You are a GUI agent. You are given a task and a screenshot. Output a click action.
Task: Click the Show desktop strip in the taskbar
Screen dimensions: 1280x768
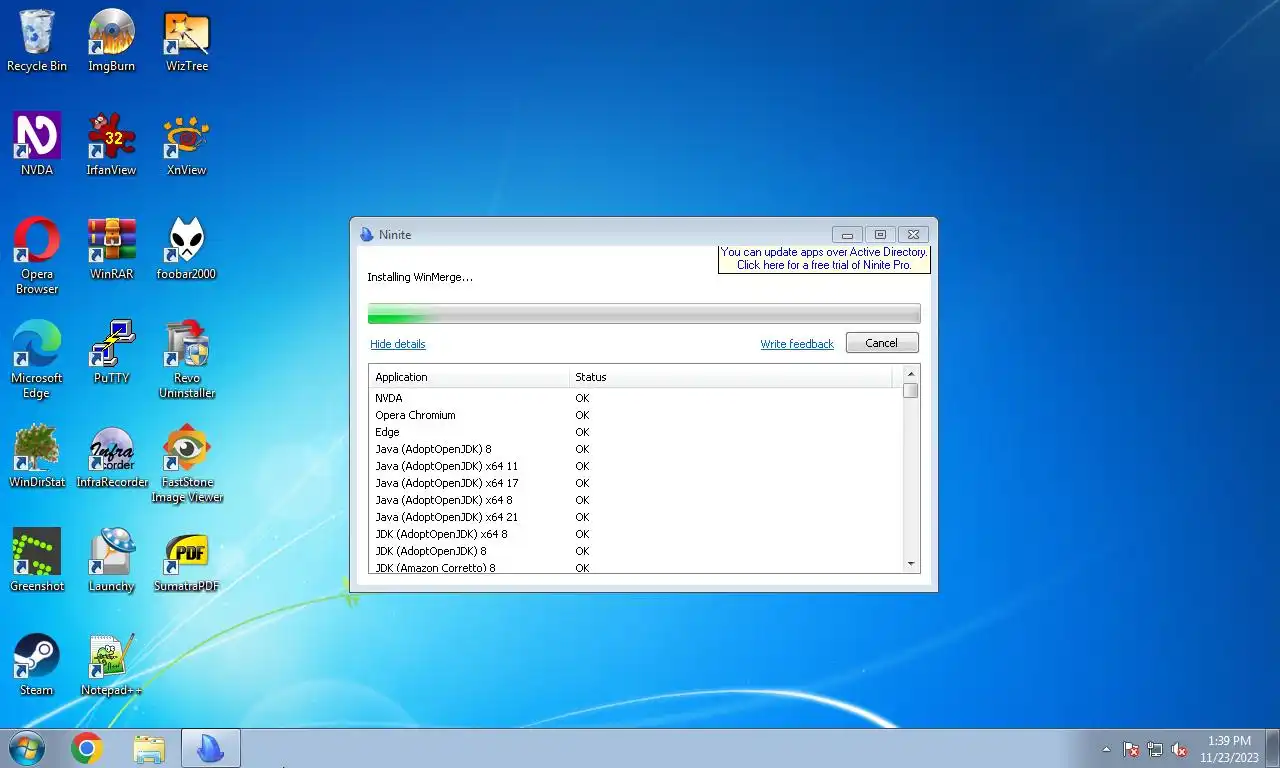pos(1273,748)
